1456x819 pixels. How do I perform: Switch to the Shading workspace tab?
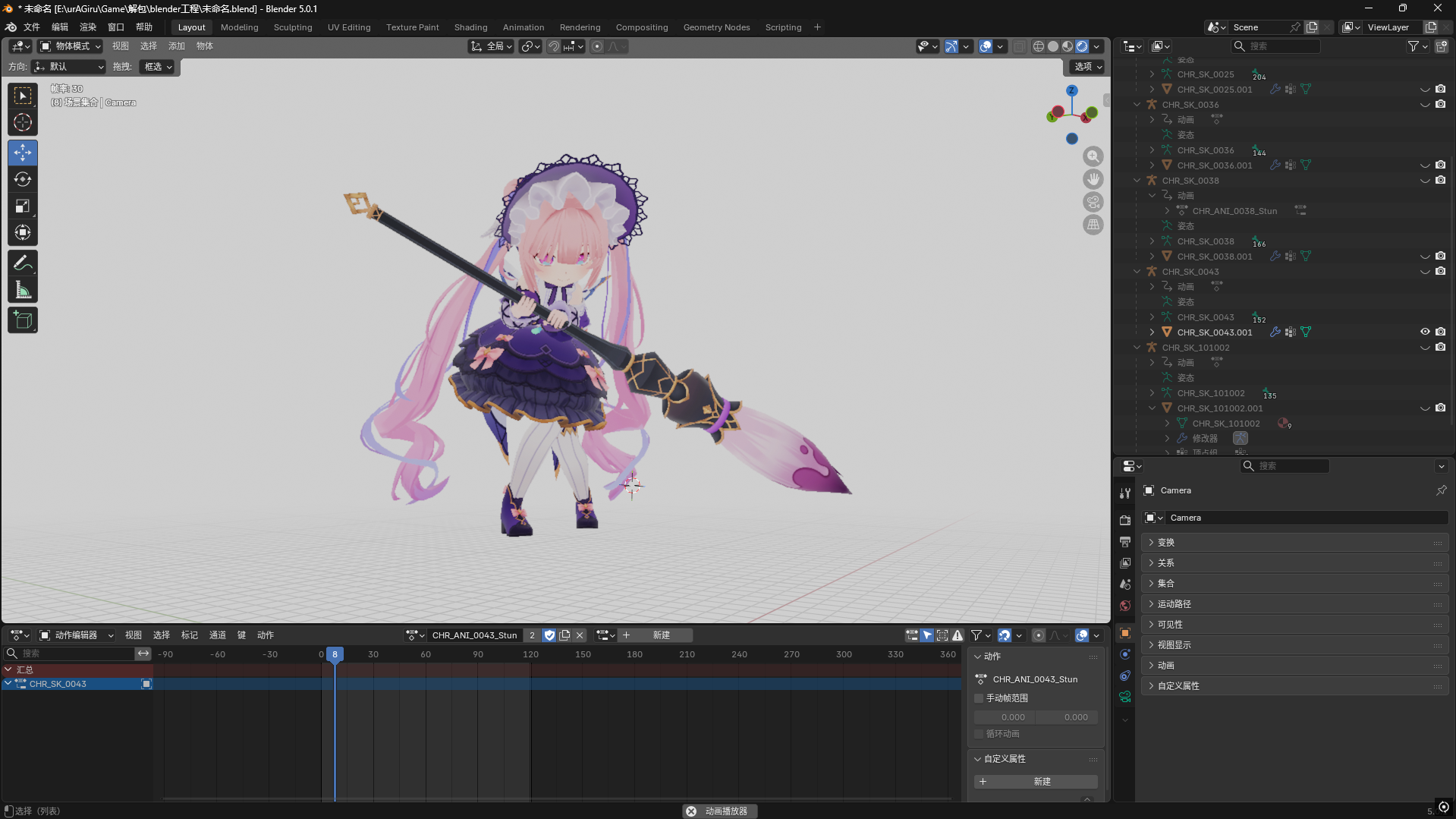(470, 27)
